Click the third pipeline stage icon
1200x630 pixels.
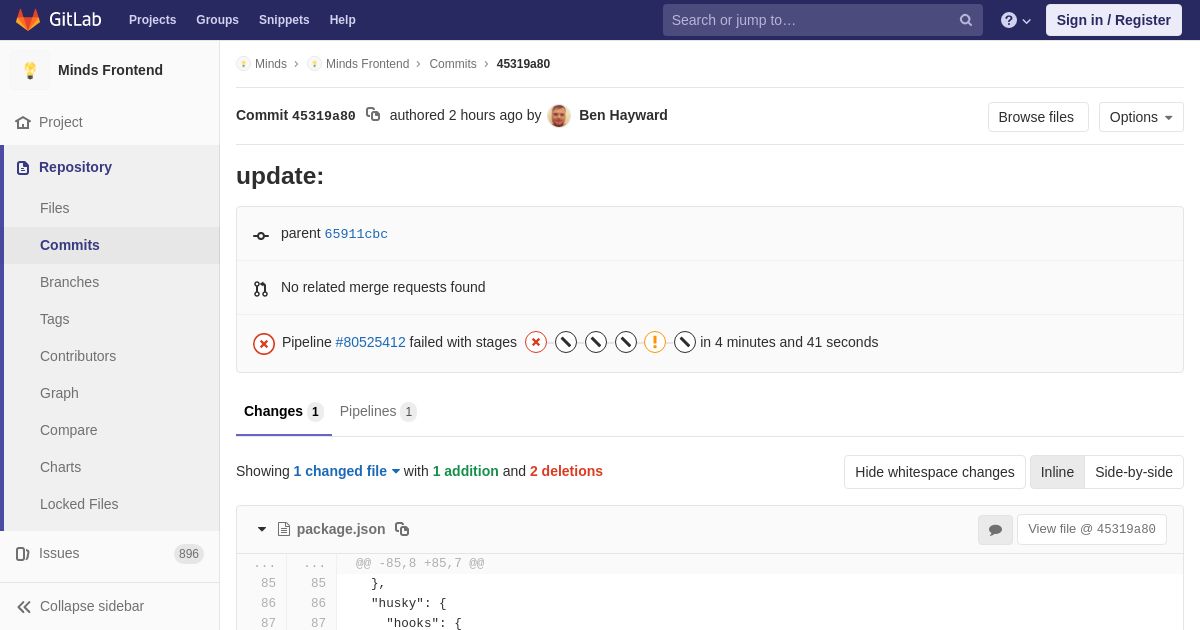click(596, 342)
